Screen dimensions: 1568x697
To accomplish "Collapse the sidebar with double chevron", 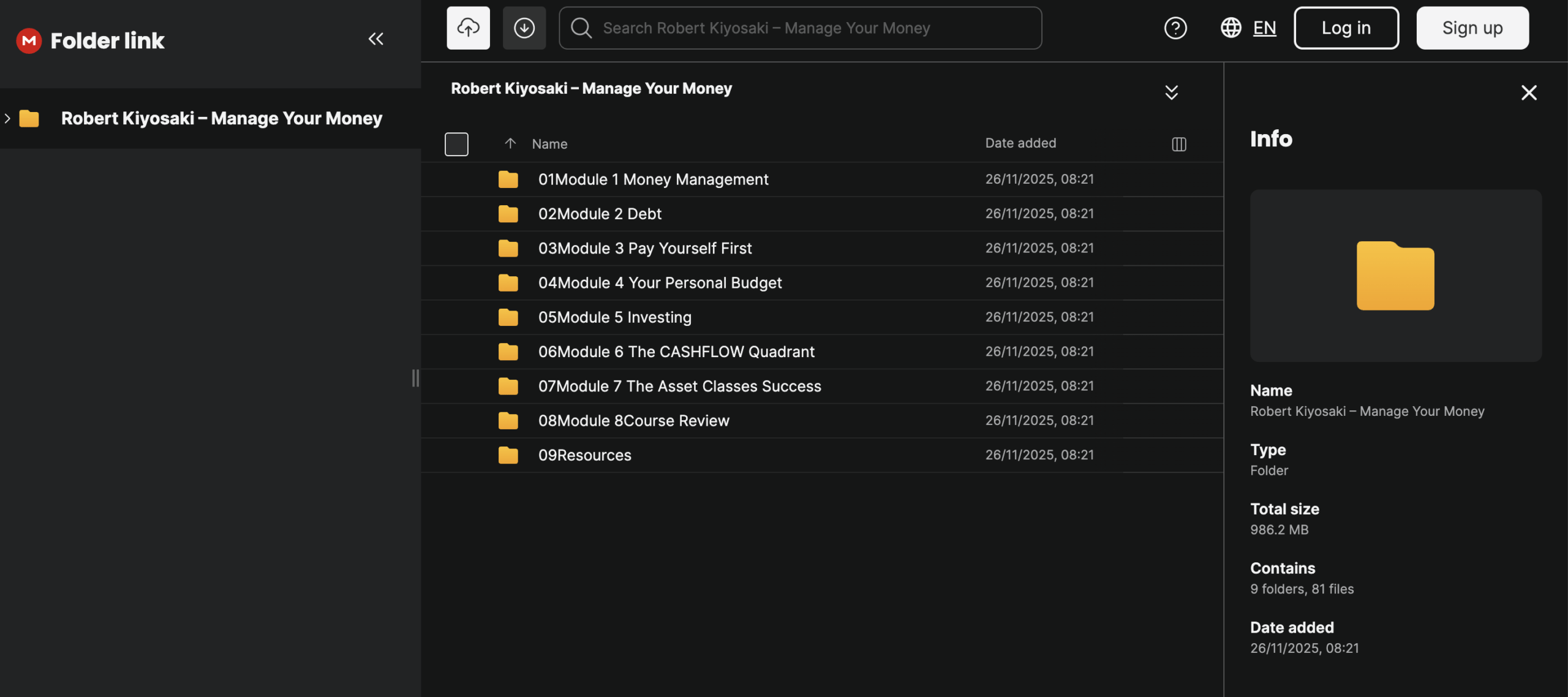I will (375, 39).
